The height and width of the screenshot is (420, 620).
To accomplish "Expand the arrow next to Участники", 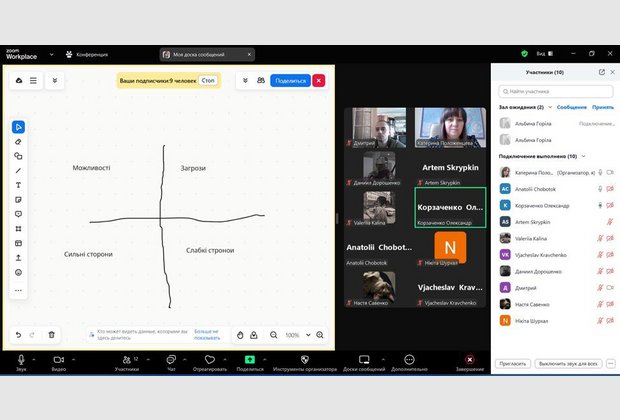I will pyautogui.click(x=148, y=359).
